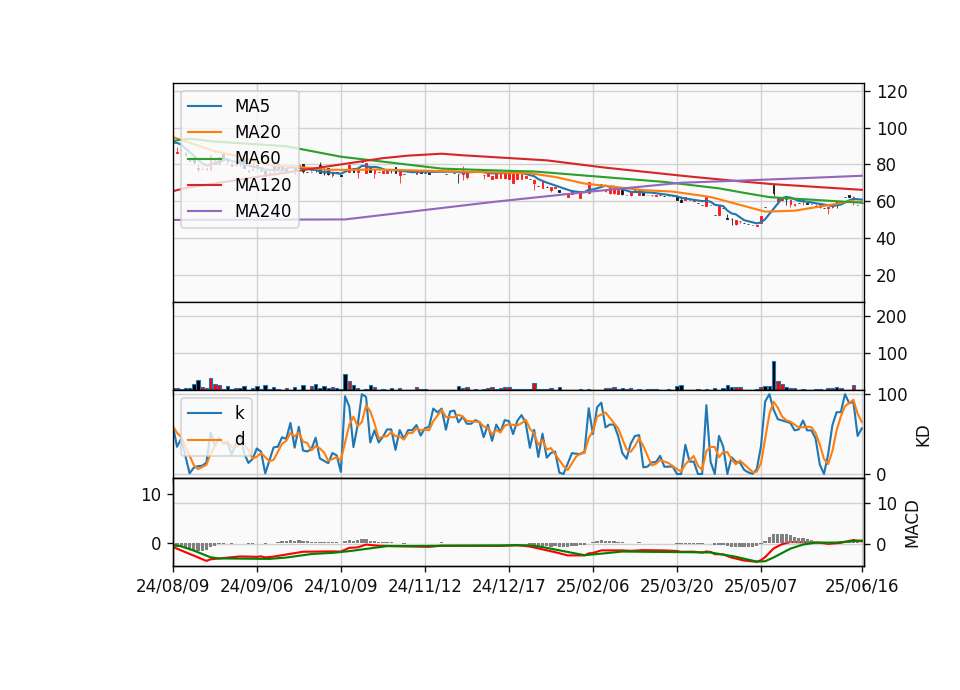Click the MA240 legend label
The image size is (960, 690).
tap(263, 211)
